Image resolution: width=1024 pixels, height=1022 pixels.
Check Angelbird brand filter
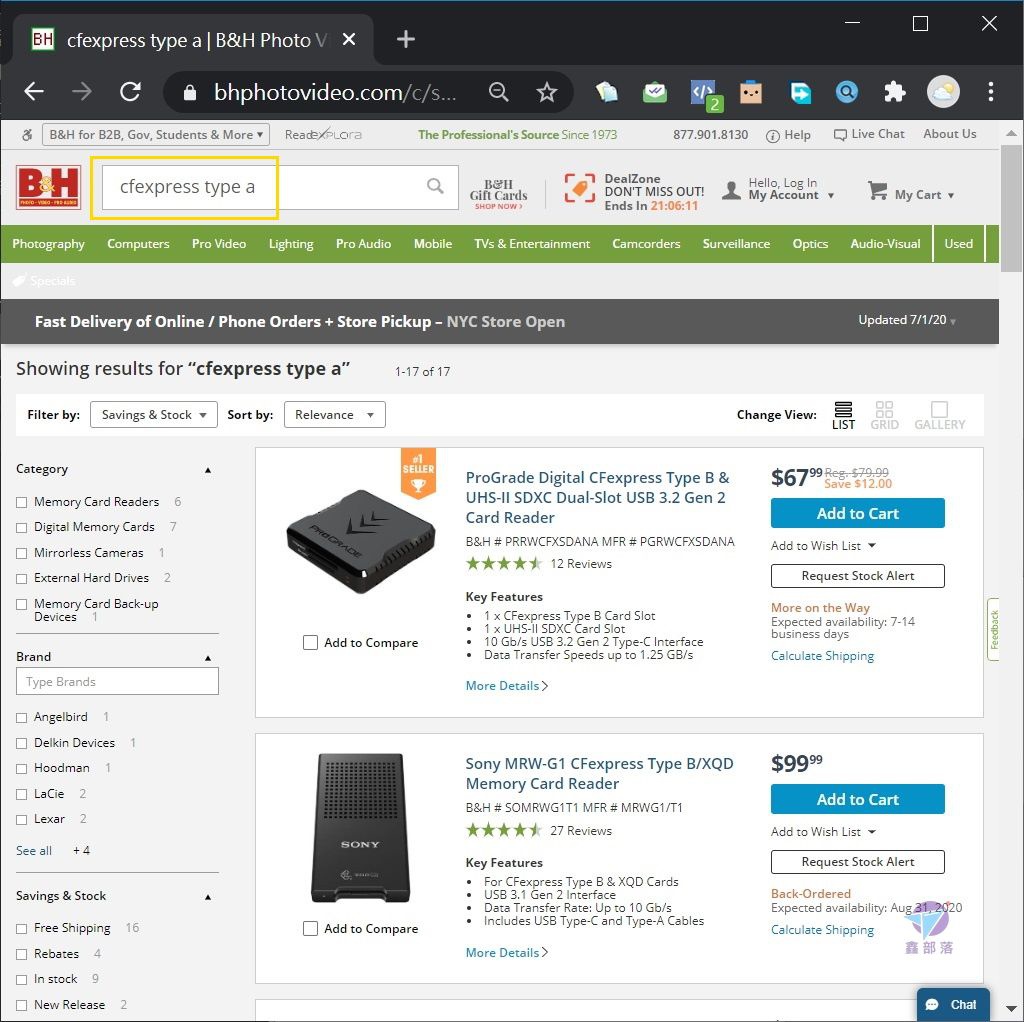pyautogui.click(x=22, y=717)
